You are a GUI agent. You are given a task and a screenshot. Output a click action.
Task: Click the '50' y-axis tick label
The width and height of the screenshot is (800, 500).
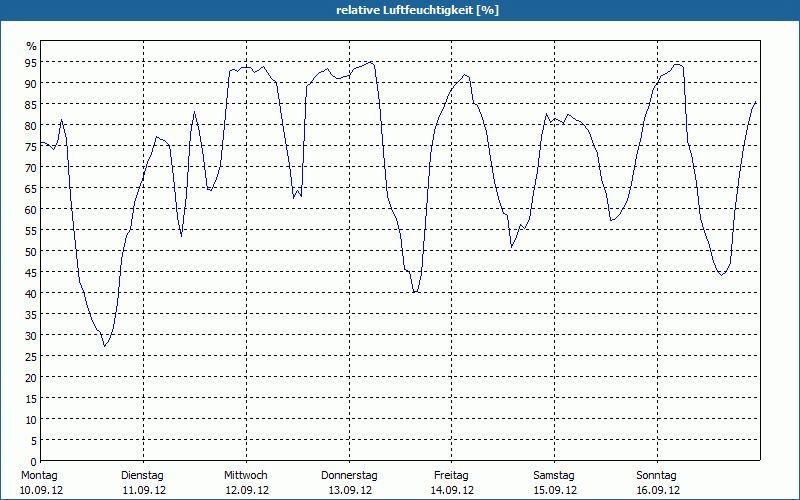[31, 251]
